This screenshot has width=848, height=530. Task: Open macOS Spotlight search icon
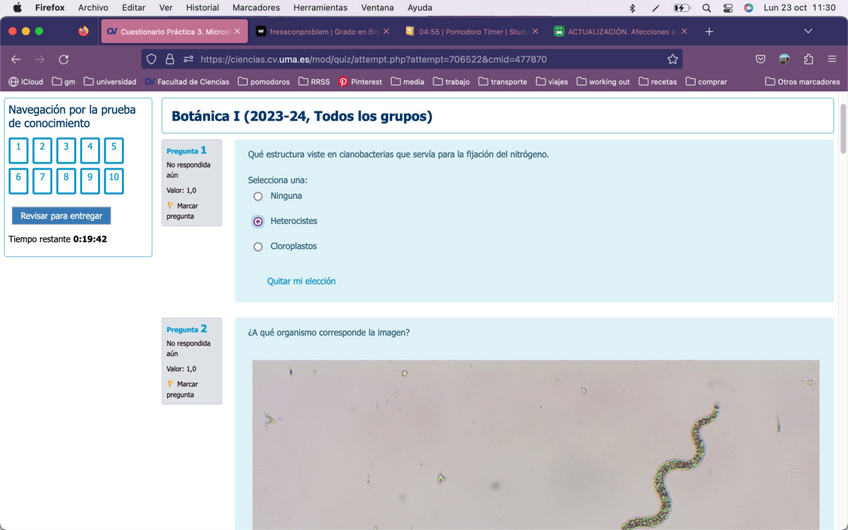(x=706, y=7)
